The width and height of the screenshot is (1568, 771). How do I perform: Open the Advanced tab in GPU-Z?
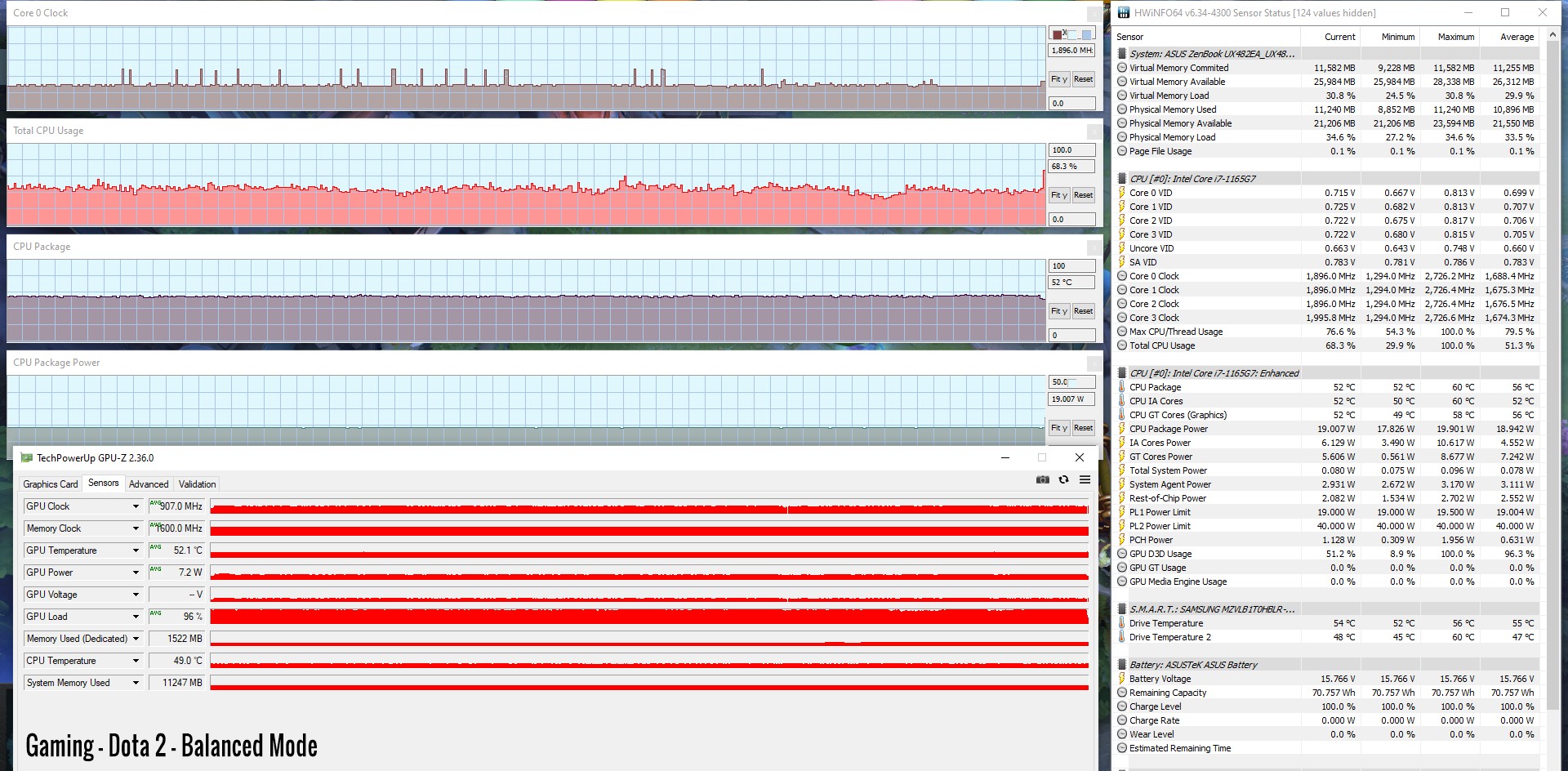(149, 484)
